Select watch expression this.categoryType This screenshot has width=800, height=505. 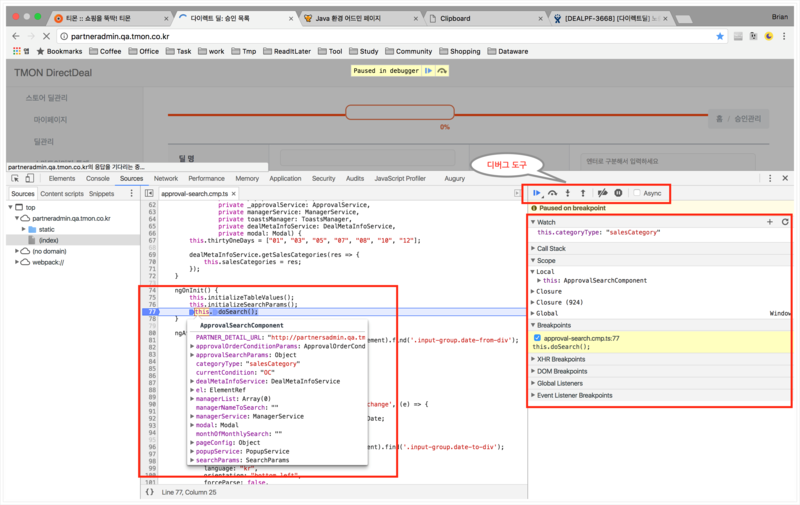click(598, 233)
